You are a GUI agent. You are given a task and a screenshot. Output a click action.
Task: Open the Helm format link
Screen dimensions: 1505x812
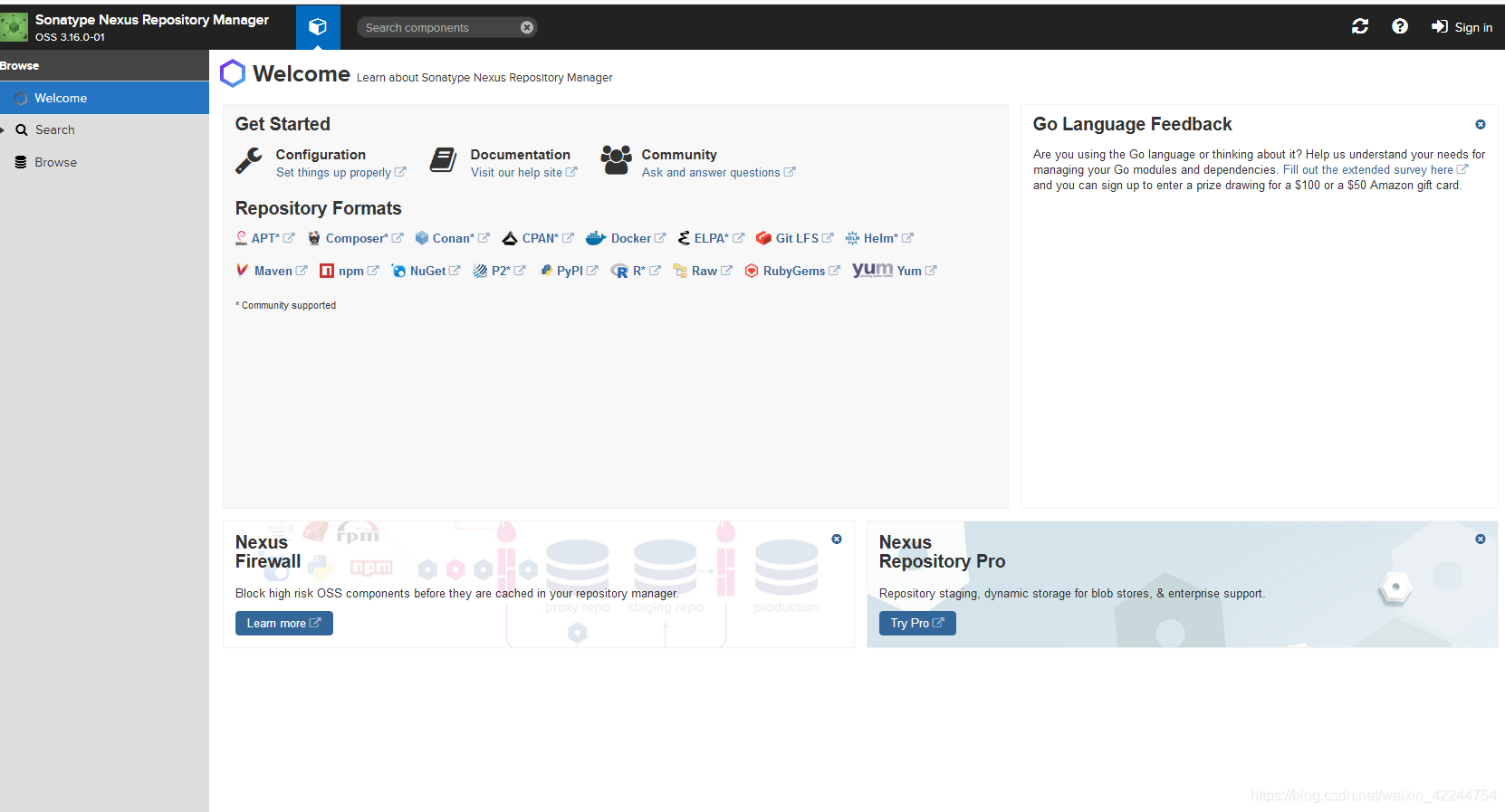pyautogui.click(x=888, y=238)
